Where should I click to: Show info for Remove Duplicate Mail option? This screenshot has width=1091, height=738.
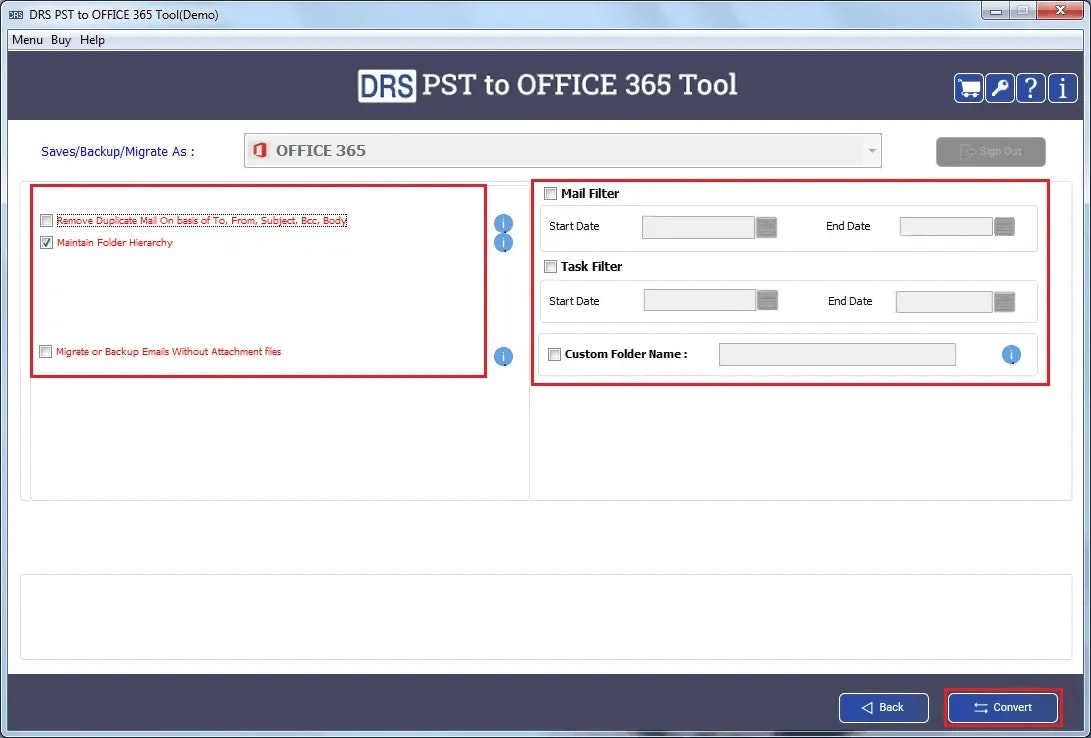[x=503, y=224]
